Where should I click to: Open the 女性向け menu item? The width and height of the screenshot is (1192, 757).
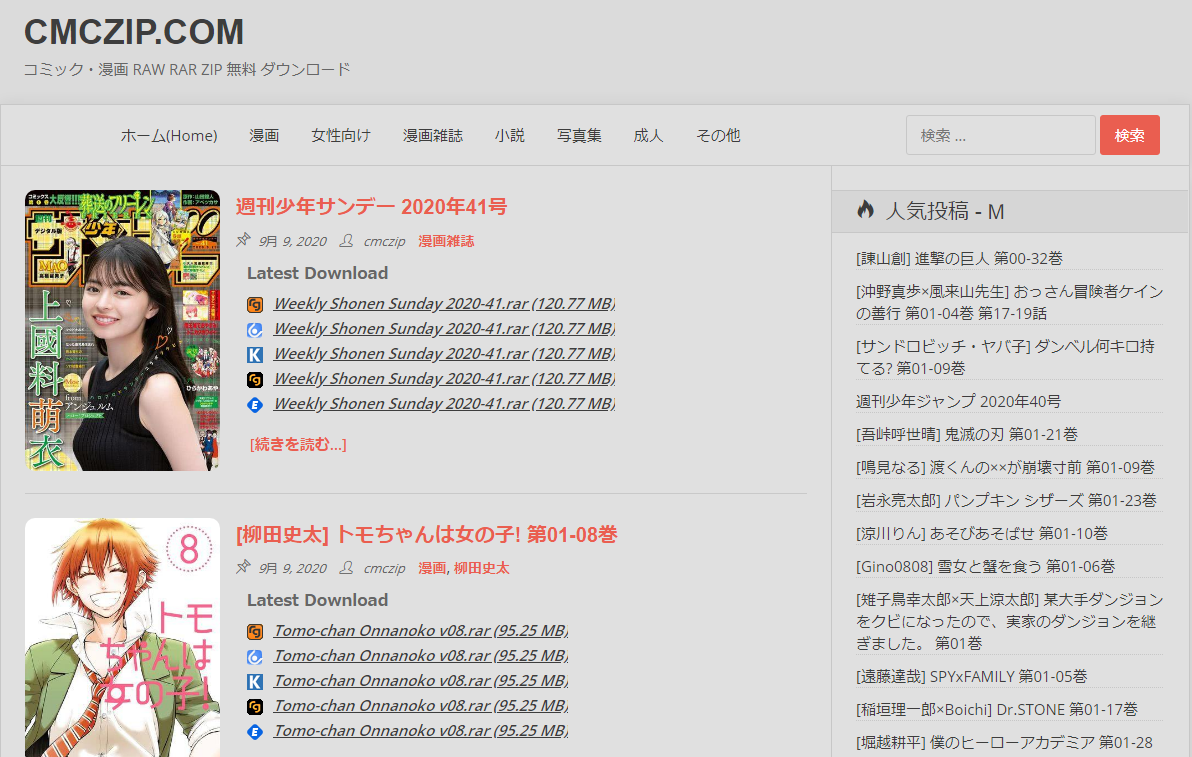[341, 135]
